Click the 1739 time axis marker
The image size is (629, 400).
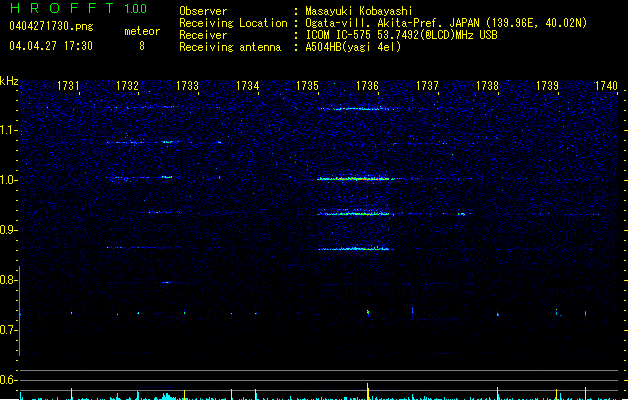(548, 86)
